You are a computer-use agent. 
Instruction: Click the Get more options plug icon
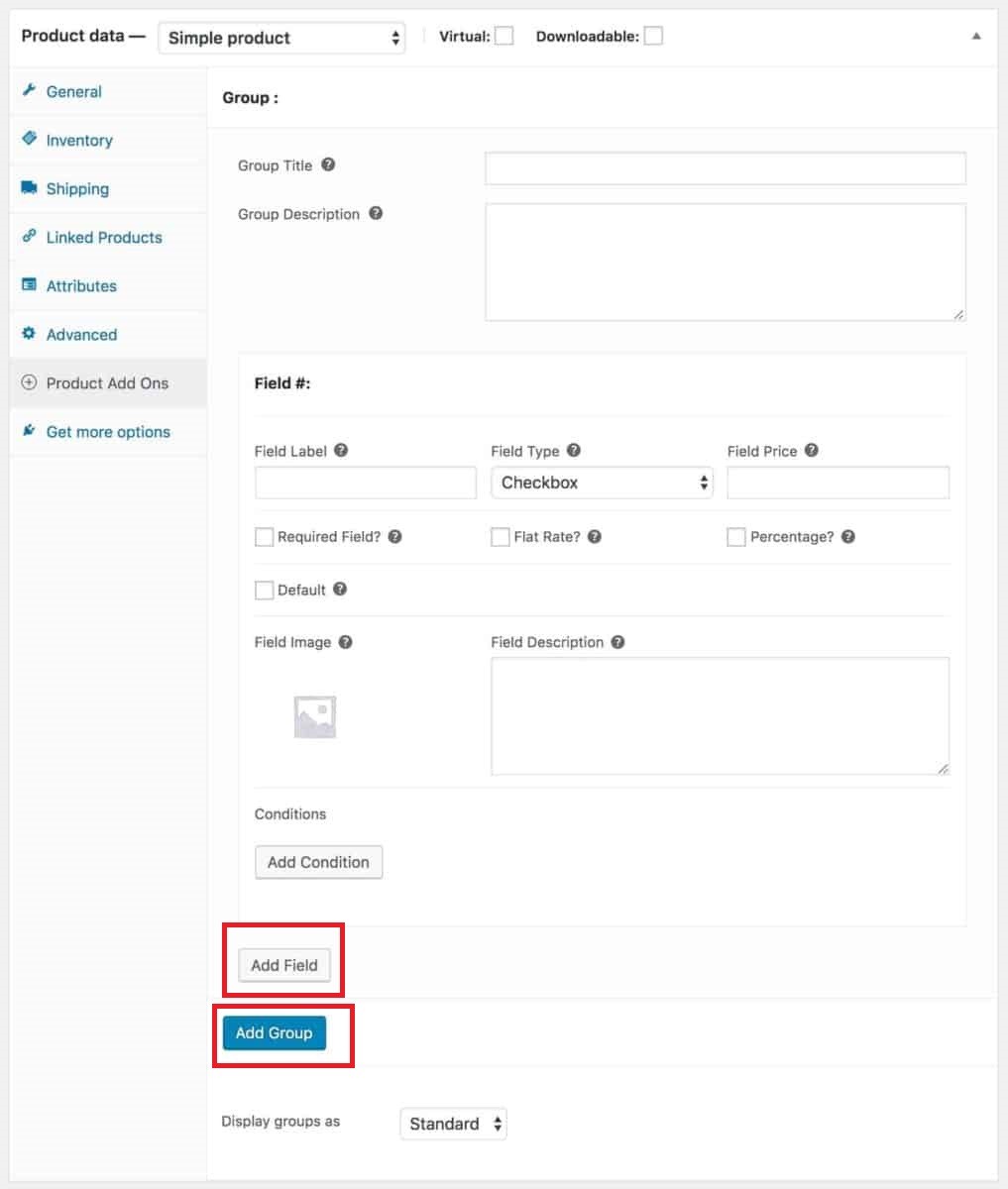(29, 431)
